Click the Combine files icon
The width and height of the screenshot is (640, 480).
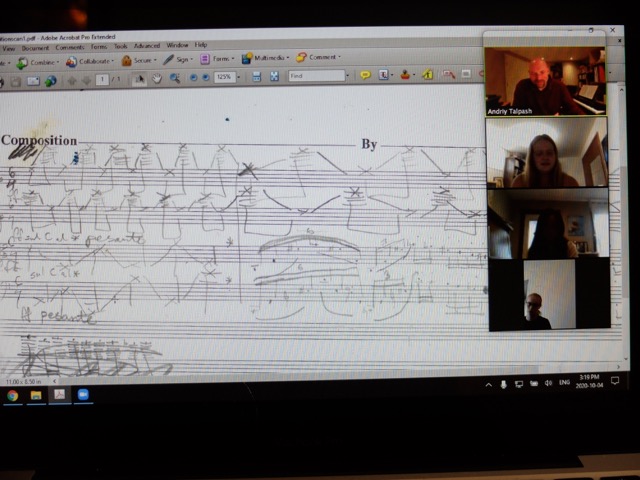click(x=21, y=63)
